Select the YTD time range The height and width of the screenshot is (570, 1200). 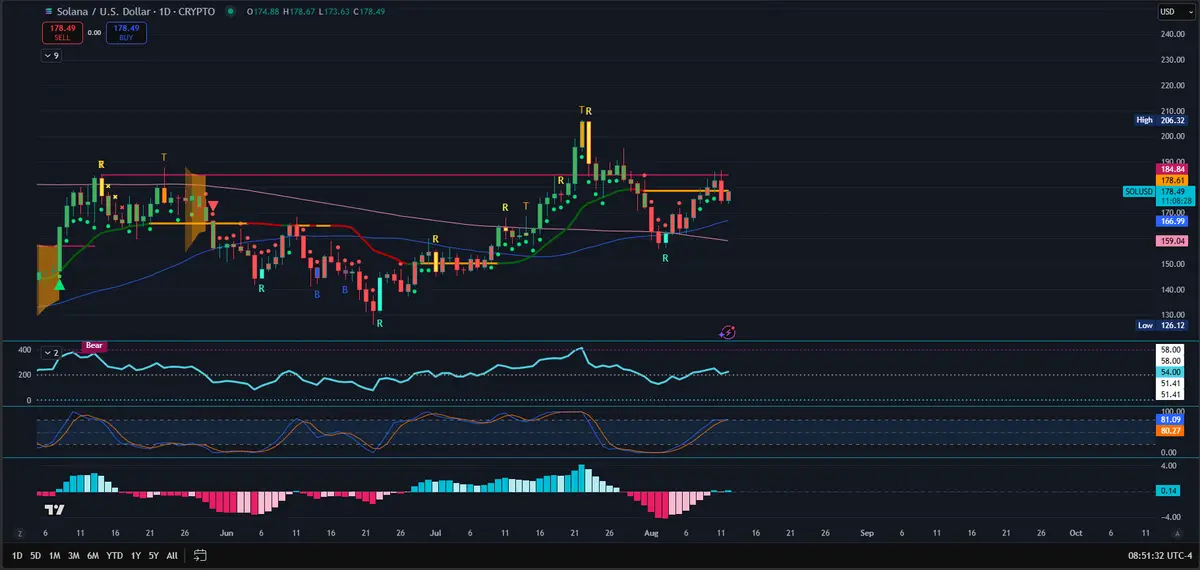point(114,554)
